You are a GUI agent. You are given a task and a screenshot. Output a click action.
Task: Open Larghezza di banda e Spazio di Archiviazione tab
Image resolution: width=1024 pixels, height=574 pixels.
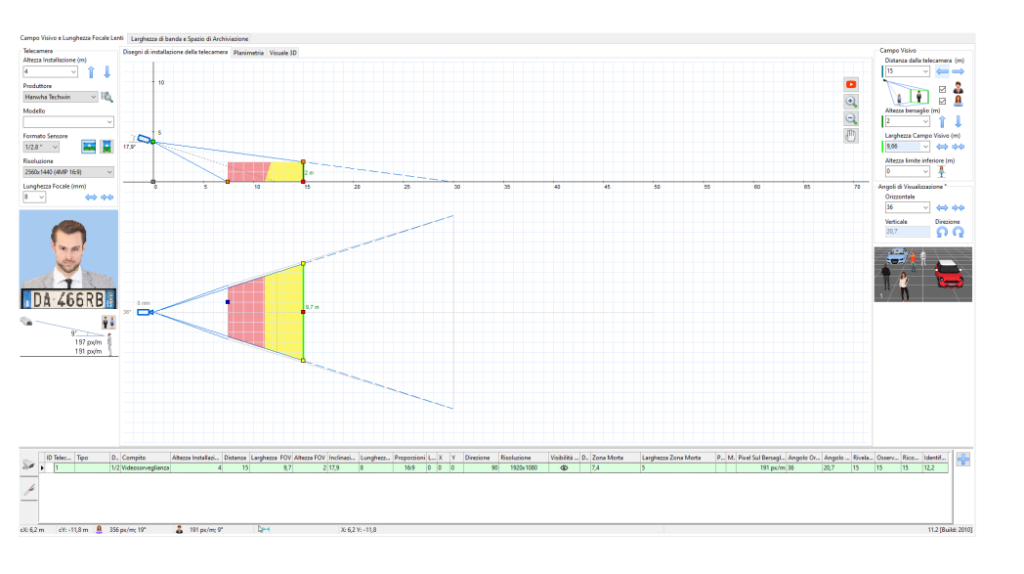click(190, 38)
